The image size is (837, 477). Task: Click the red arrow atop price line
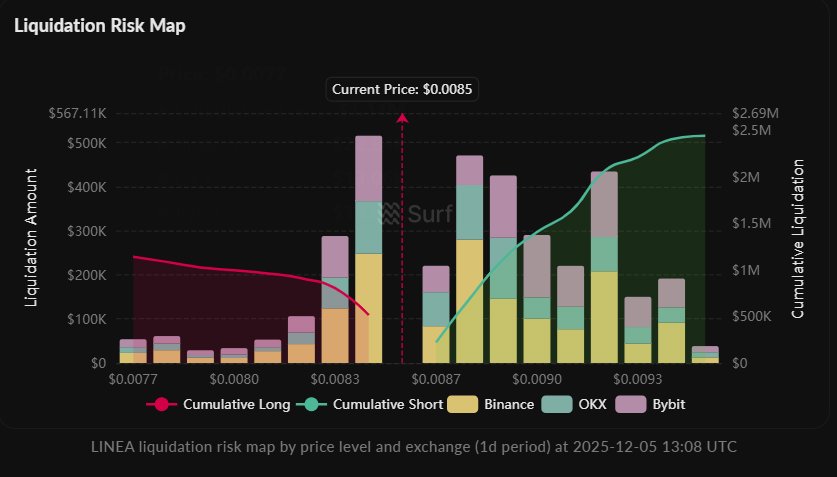pyautogui.click(x=403, y=118)
